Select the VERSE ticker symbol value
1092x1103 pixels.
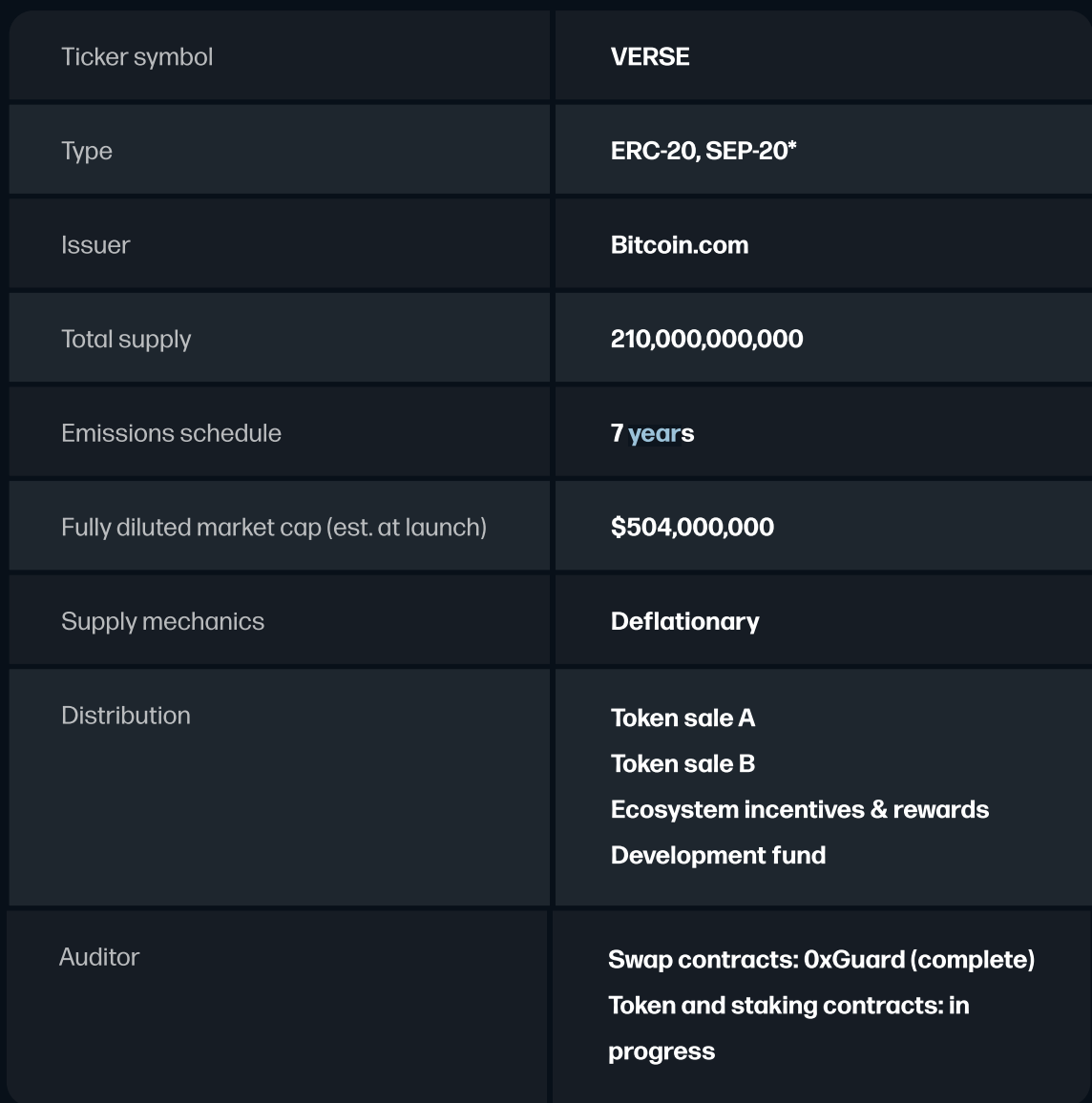coord(650,57)
